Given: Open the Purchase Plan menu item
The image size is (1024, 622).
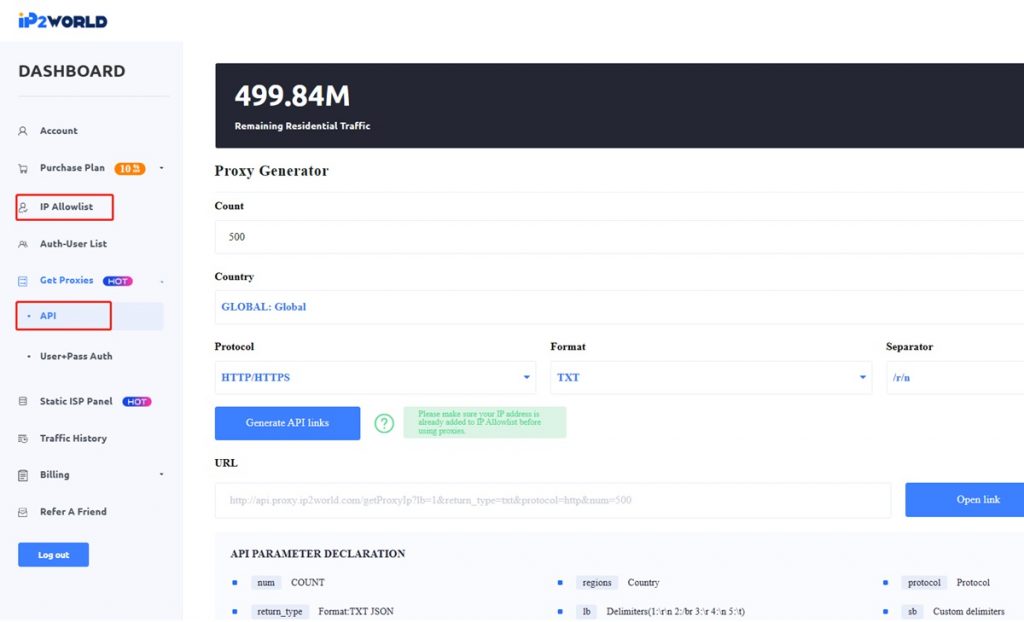Looking at the screenshot, I should point(72,168).
